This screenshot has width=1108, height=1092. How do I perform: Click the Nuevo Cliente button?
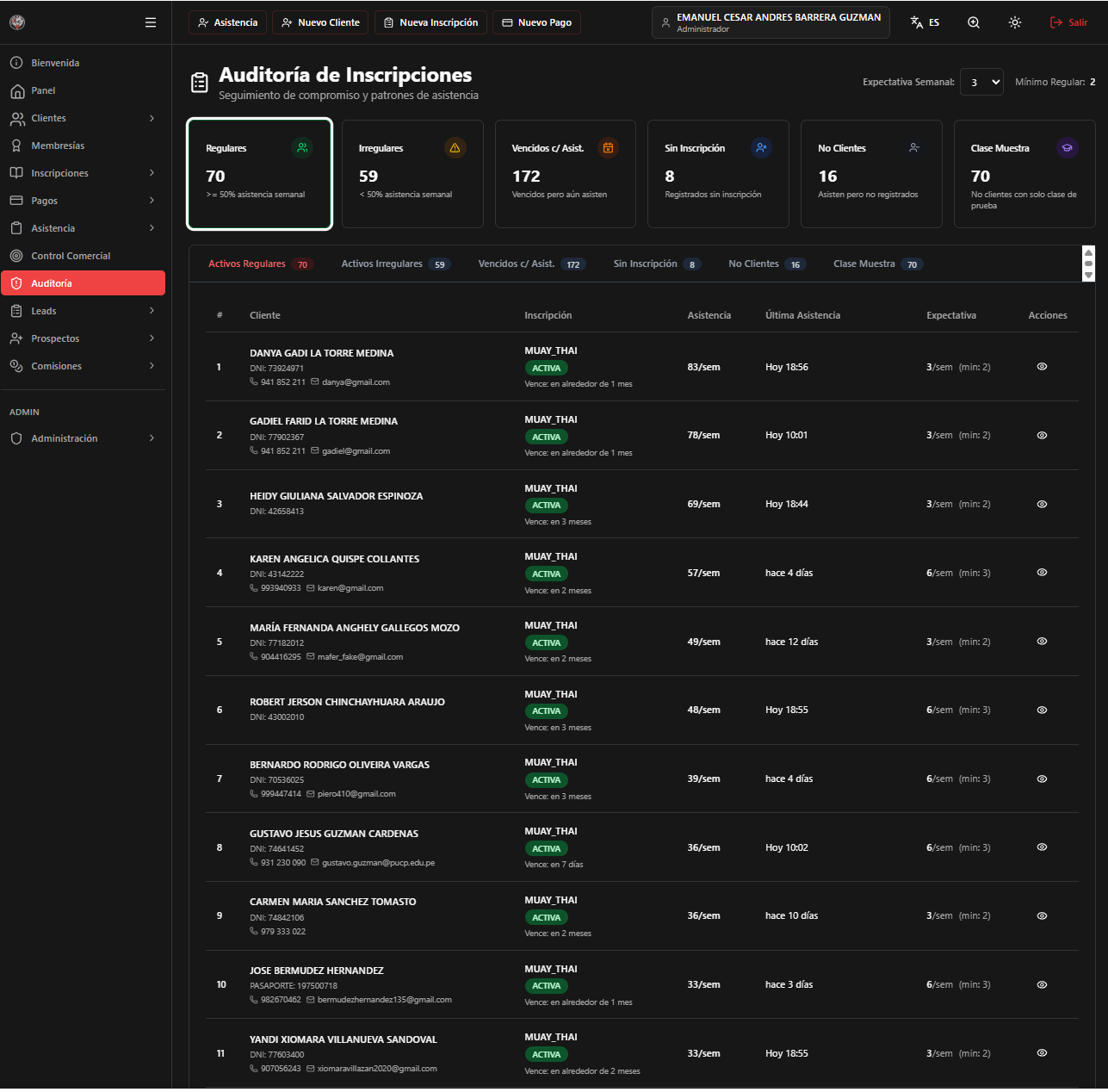320,22
